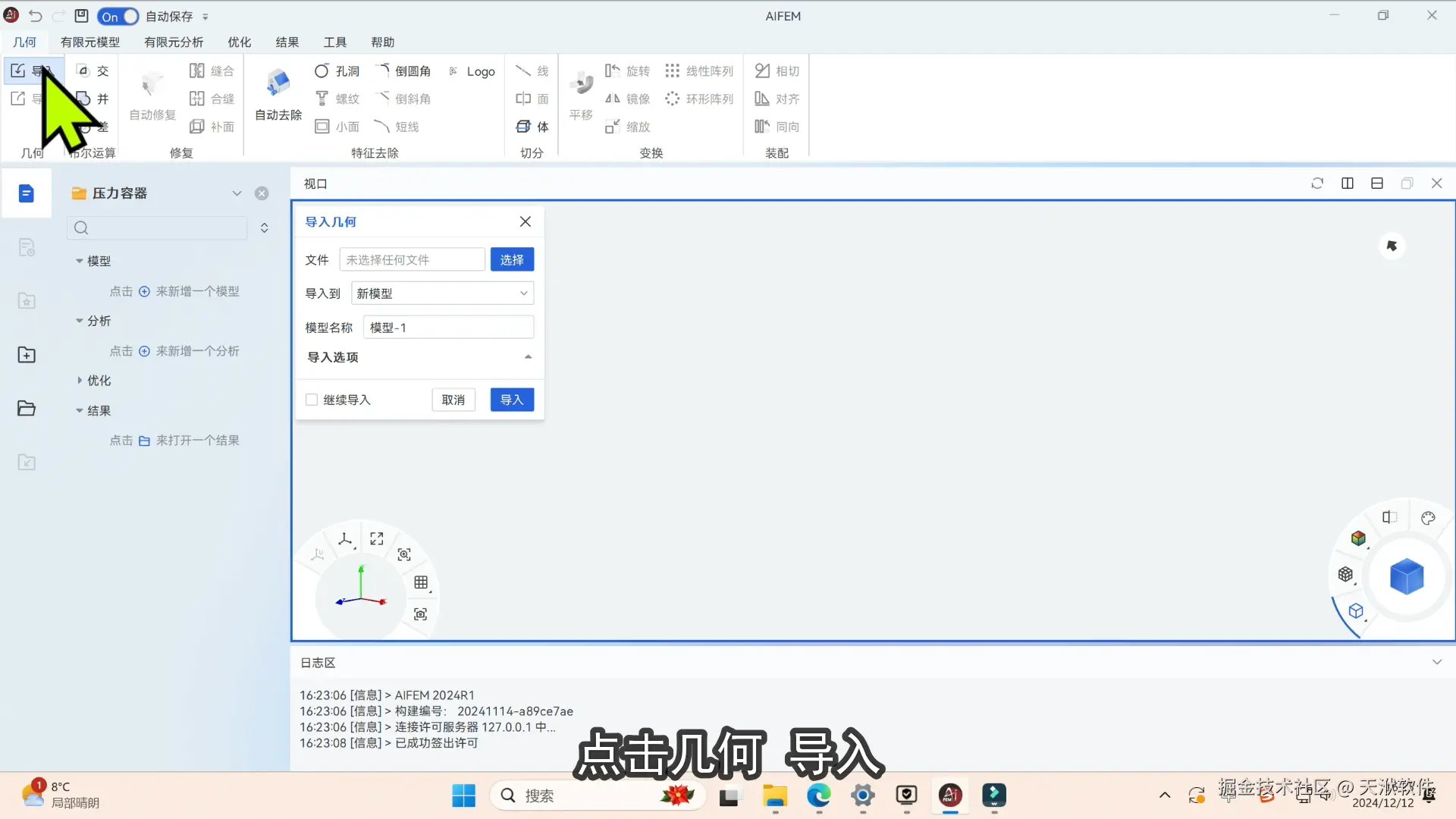The width and height of the screenshot is (1456, 819).
Task: Click the 自动去除 auto remove icon
Action: [278, 83]
